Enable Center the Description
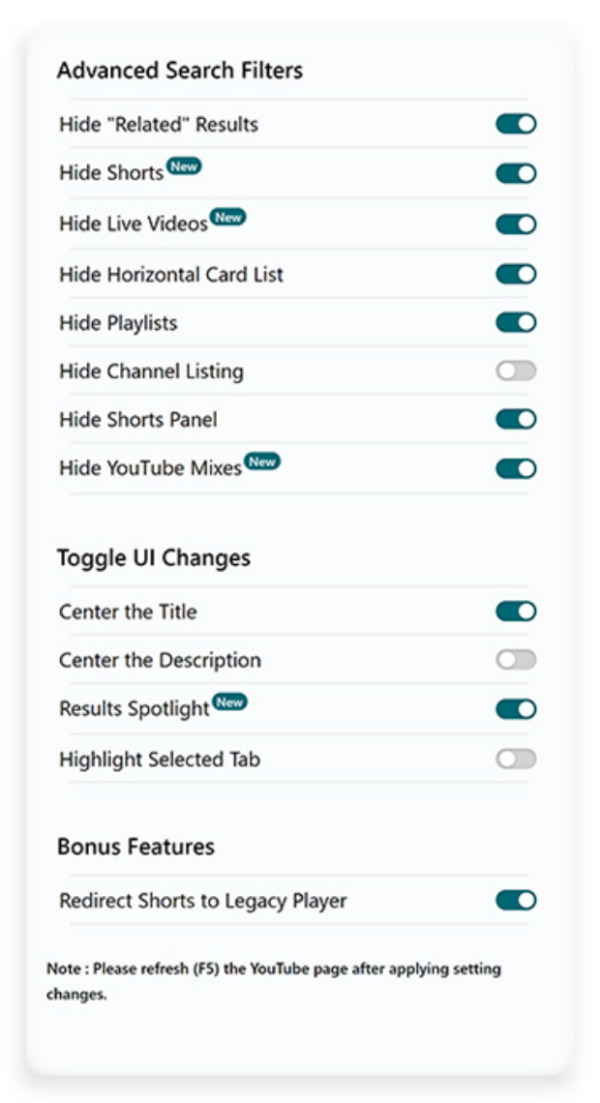Image resolution: width=600 pixels, height=1103 pixels. click(514, 660)
